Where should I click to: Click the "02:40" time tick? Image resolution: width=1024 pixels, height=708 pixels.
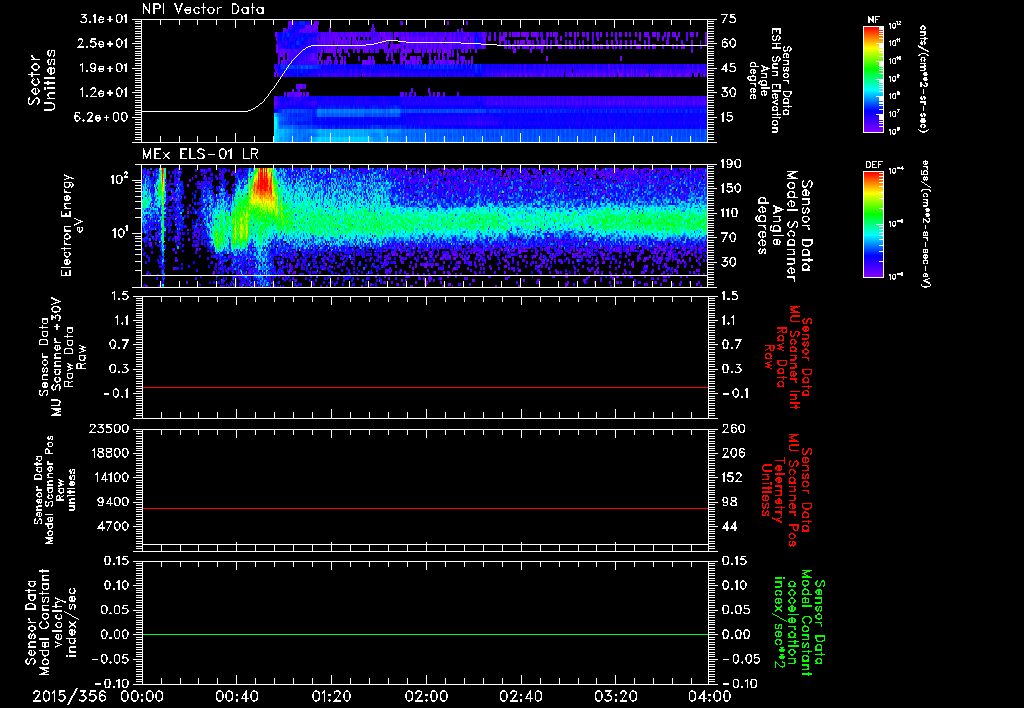coord(520,697)
